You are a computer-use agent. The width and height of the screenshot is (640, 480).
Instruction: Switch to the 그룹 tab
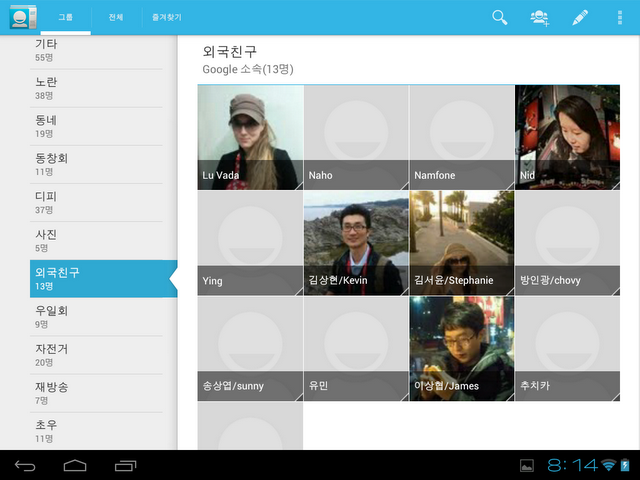tap(66, 17)
